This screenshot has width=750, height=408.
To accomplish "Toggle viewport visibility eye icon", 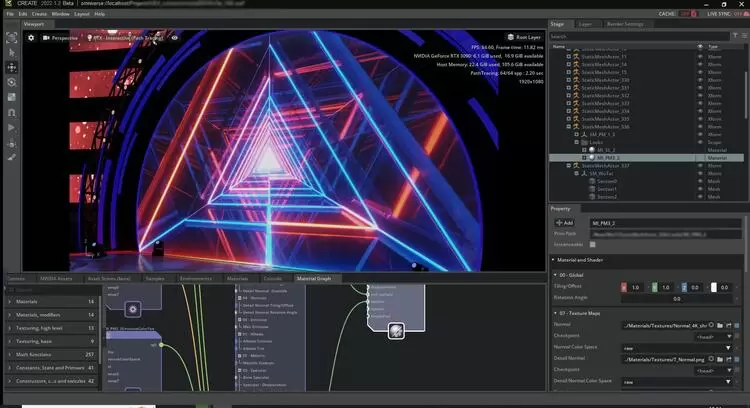I will click(x=175, y=37).
